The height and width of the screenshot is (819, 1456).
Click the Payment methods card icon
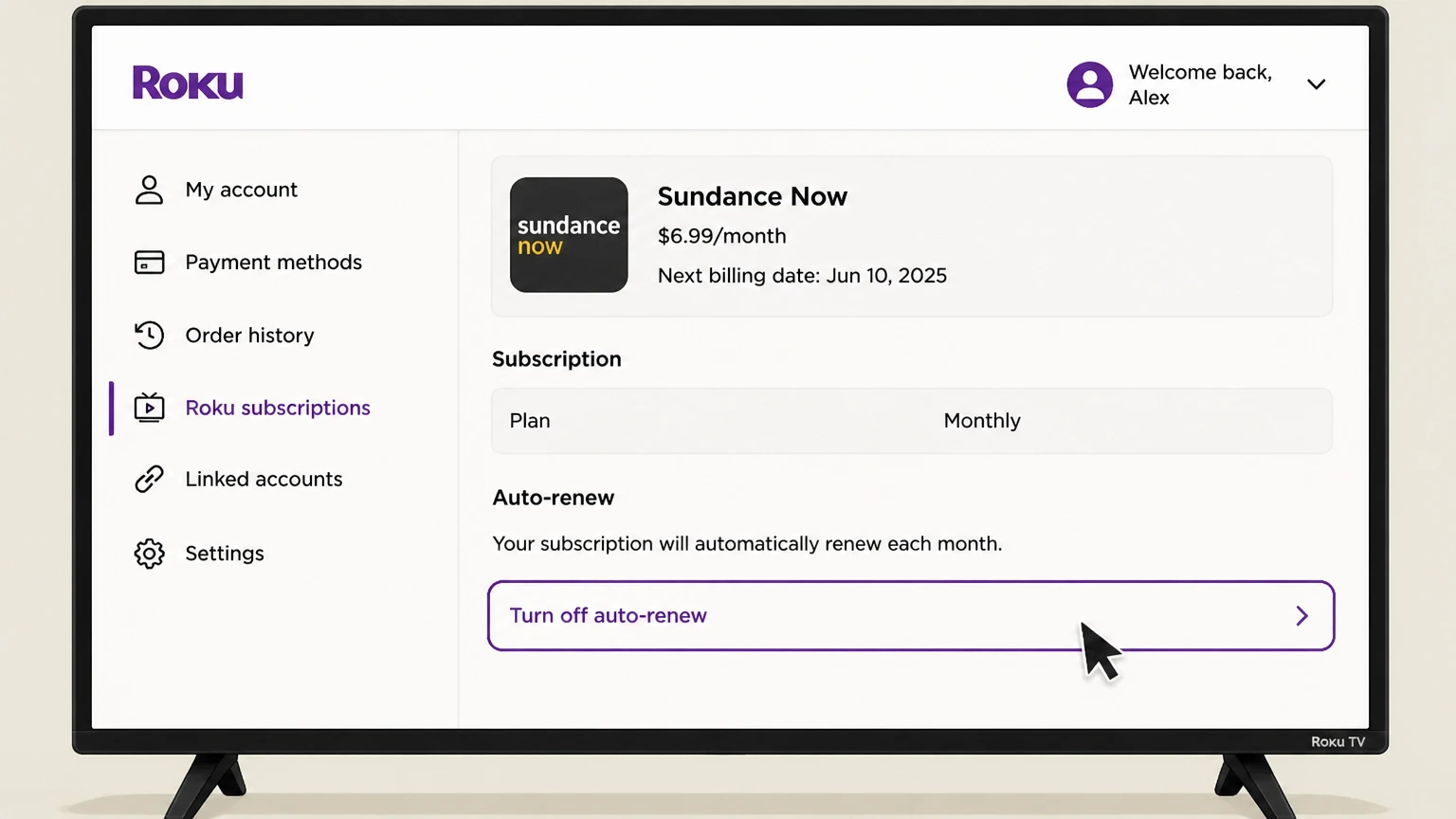click(149, 263)
